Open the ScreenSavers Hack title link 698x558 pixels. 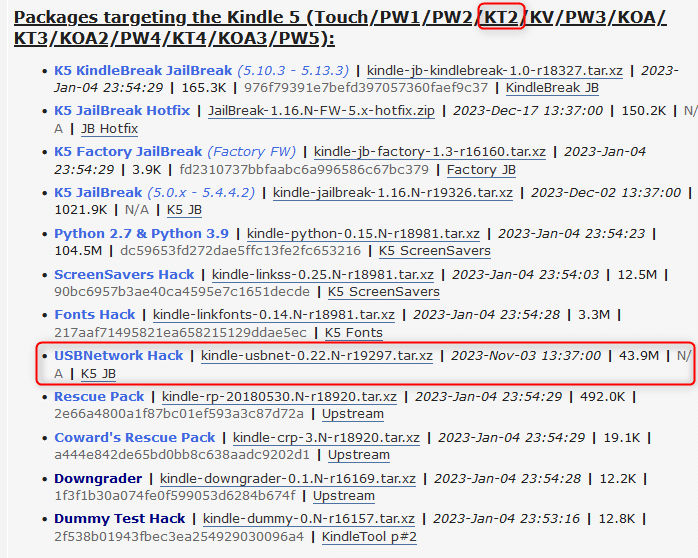[x=124, y=275]
